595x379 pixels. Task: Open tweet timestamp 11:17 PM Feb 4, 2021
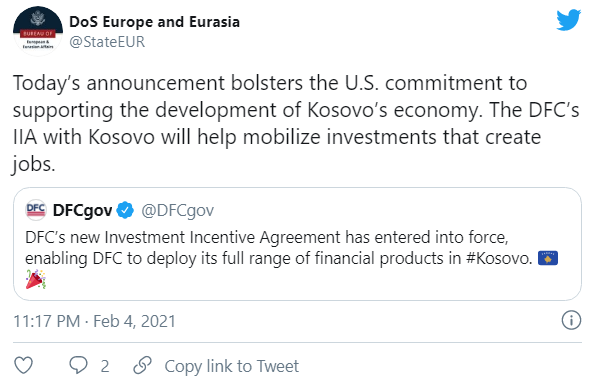click(x=94, y=321)
